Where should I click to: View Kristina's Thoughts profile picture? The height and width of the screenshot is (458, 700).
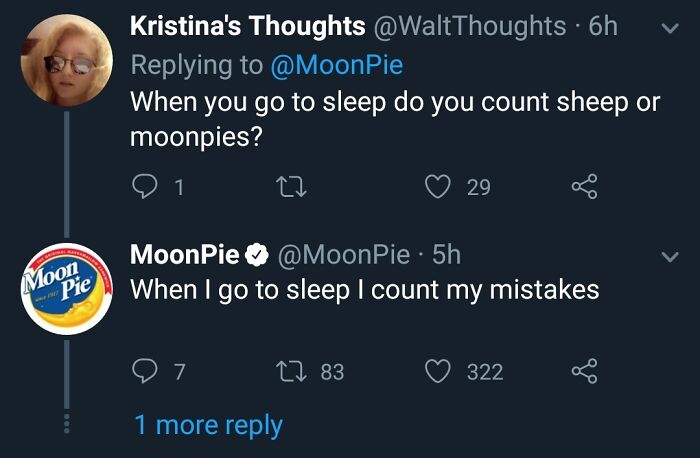coord(66,58)
